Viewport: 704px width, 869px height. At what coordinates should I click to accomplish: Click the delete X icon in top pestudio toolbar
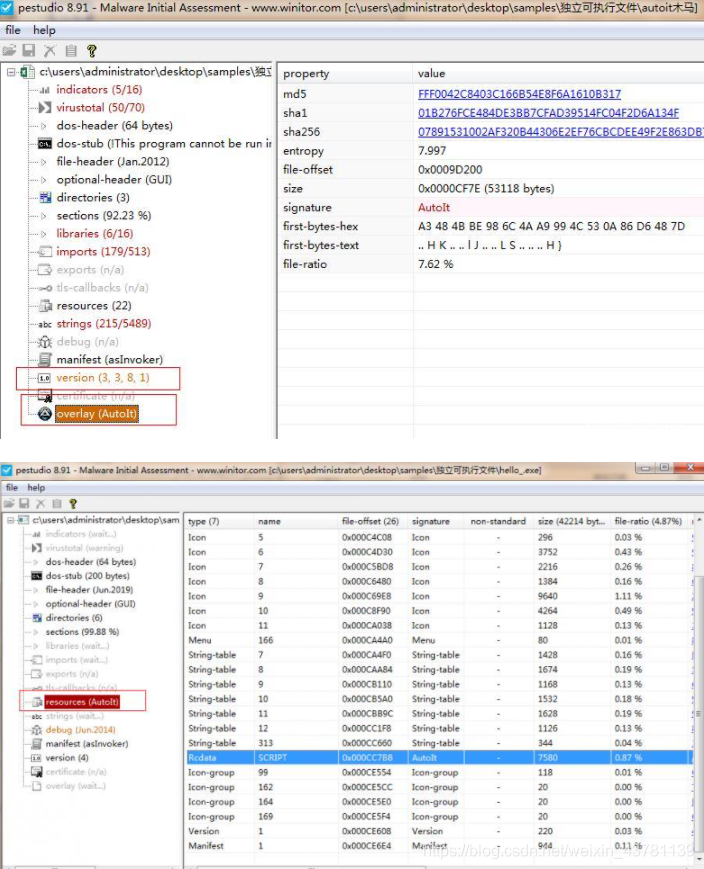coord(50,51)
